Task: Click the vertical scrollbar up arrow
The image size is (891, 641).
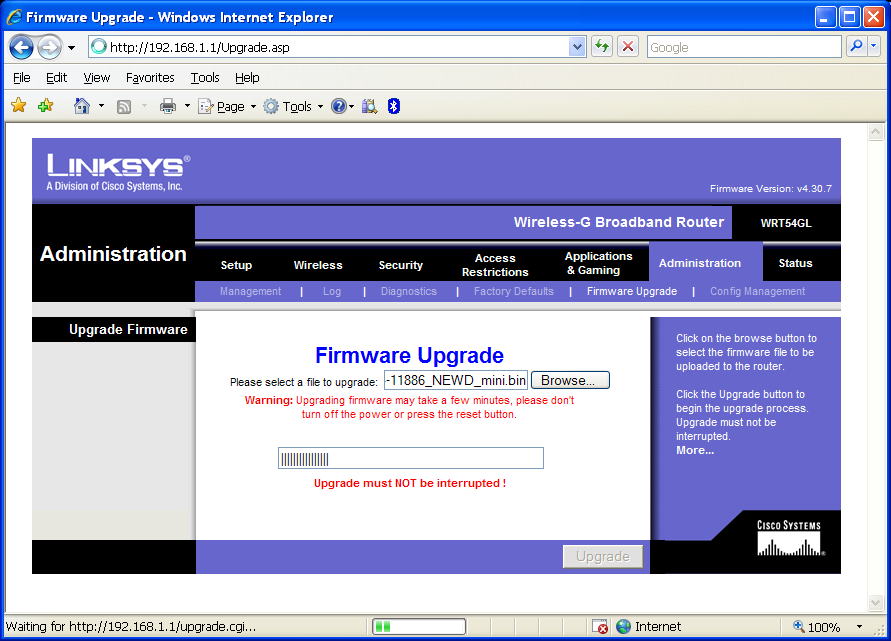Action: [x=876, y=132]
